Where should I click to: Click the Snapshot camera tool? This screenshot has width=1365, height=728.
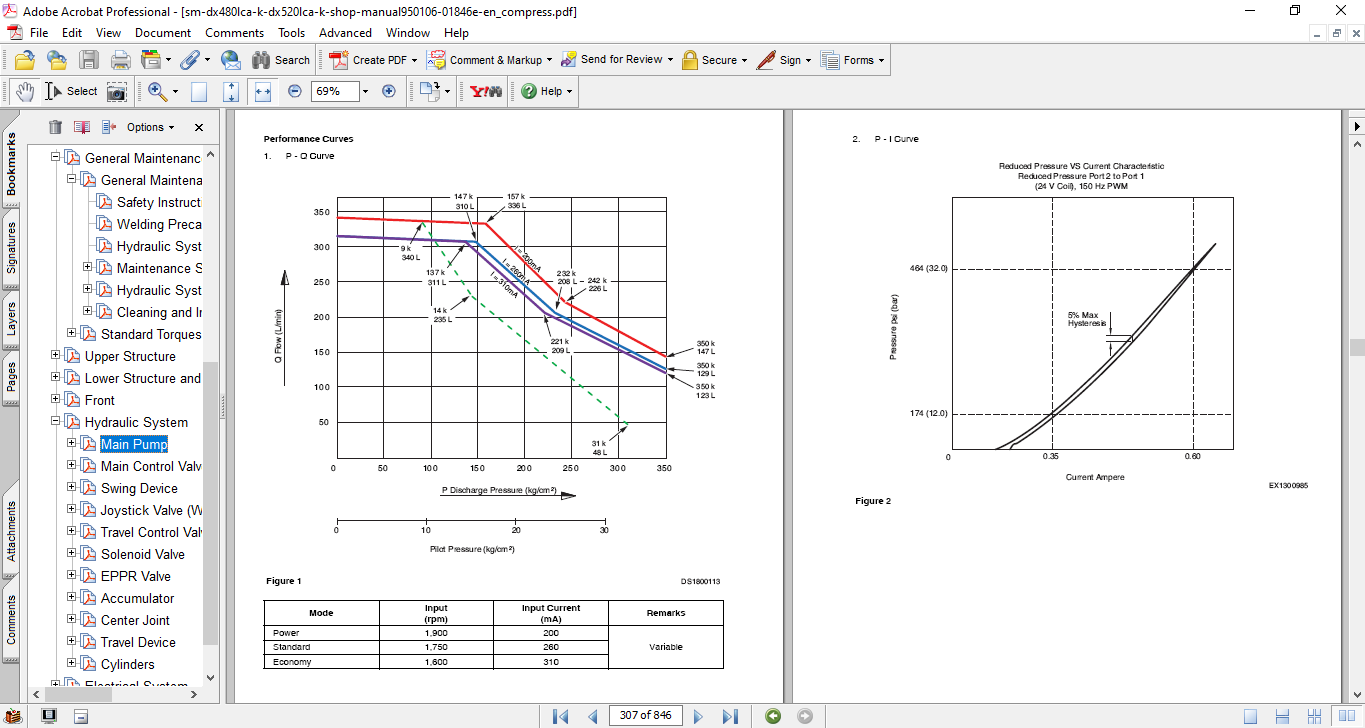tap(117, 91)
